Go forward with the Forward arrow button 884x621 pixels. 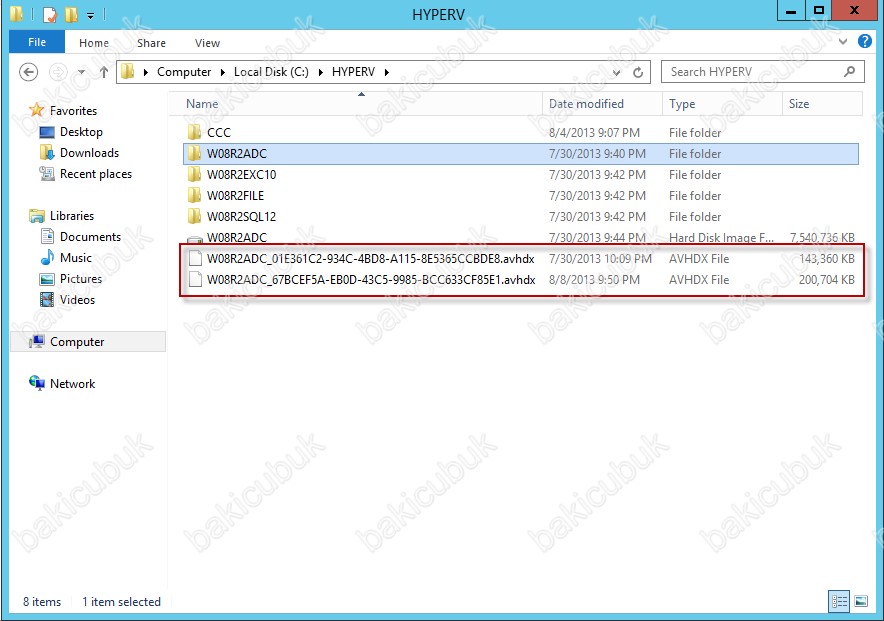58,72
